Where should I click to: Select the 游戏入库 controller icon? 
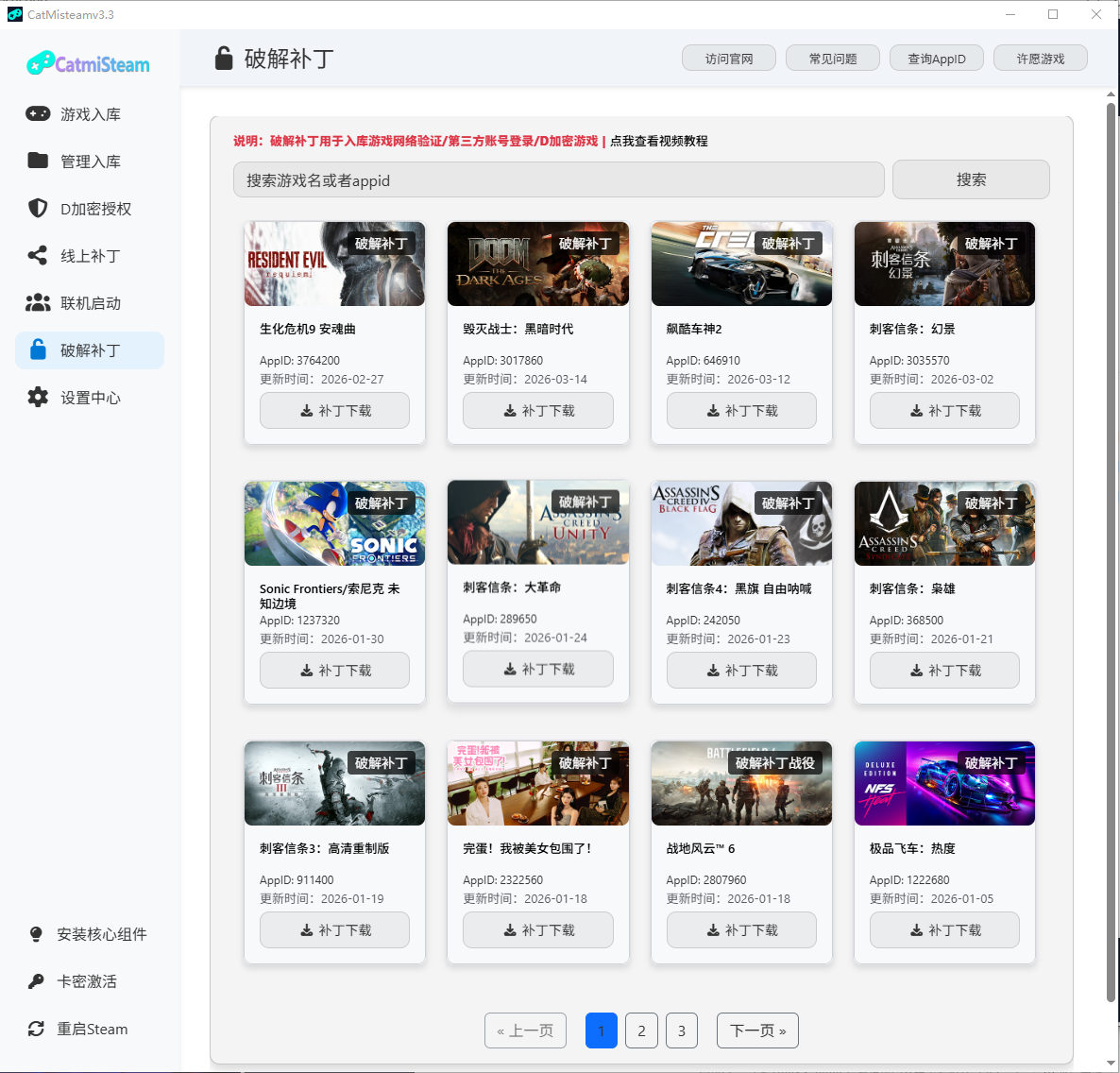[x=38, y=113]
